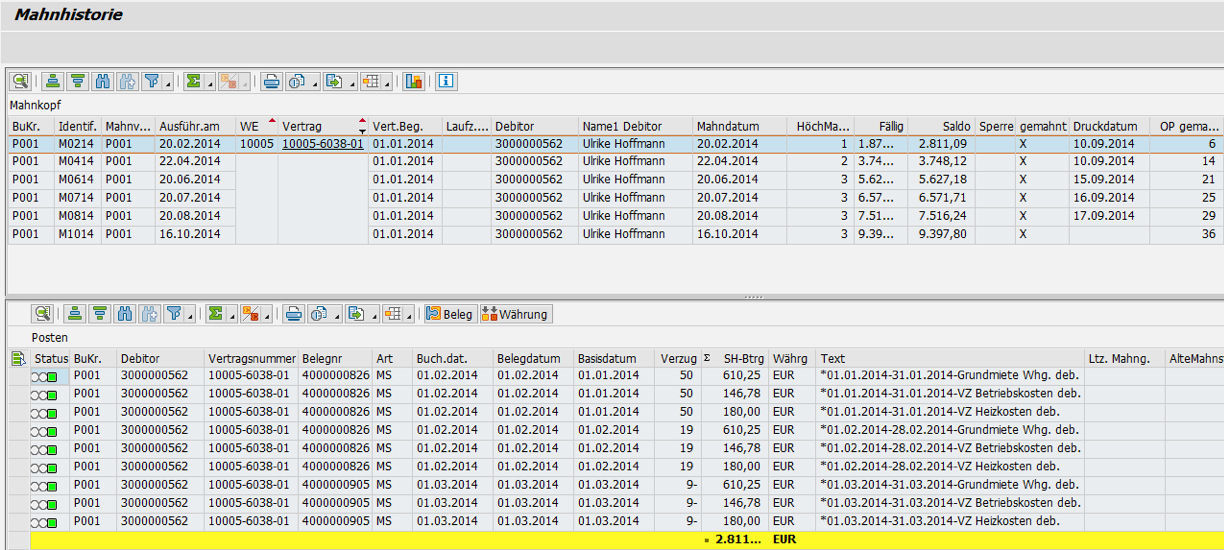
Task: Expand Total dropdown arrow in Mahnkopf toolbar
Action: click(210, 82)
